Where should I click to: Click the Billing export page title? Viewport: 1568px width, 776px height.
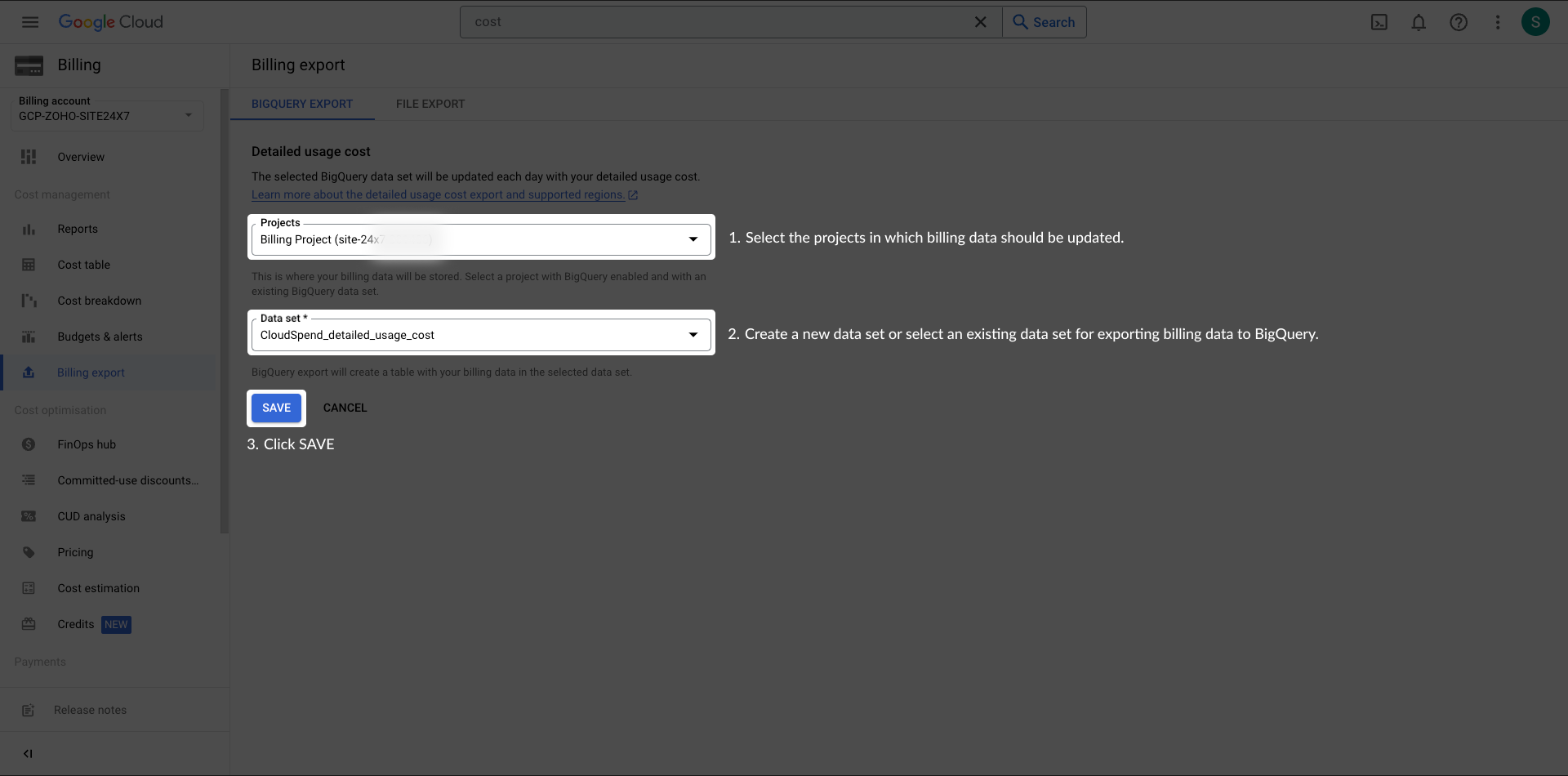tap(298, 65)
